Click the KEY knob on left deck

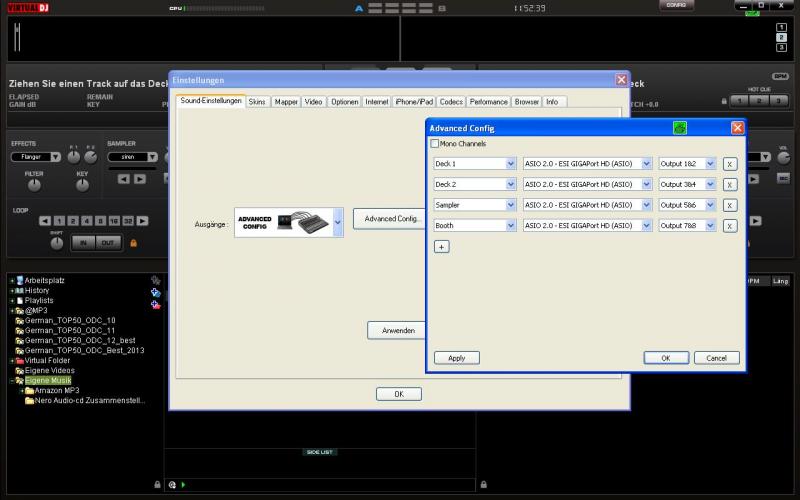[82, 186]
